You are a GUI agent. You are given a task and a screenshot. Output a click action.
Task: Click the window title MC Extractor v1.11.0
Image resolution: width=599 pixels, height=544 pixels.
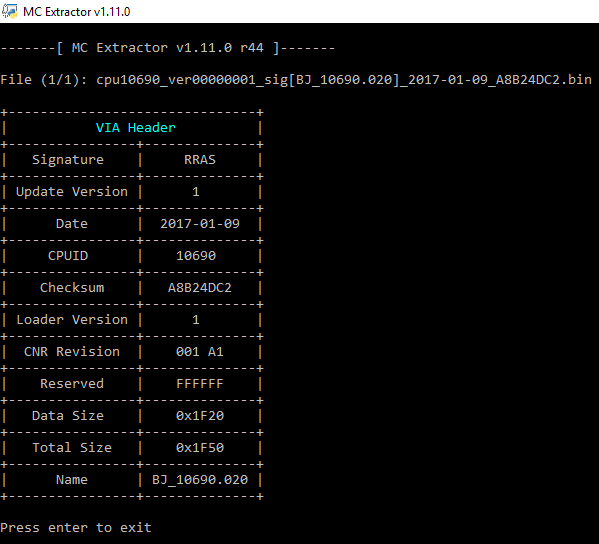point(76,12)
